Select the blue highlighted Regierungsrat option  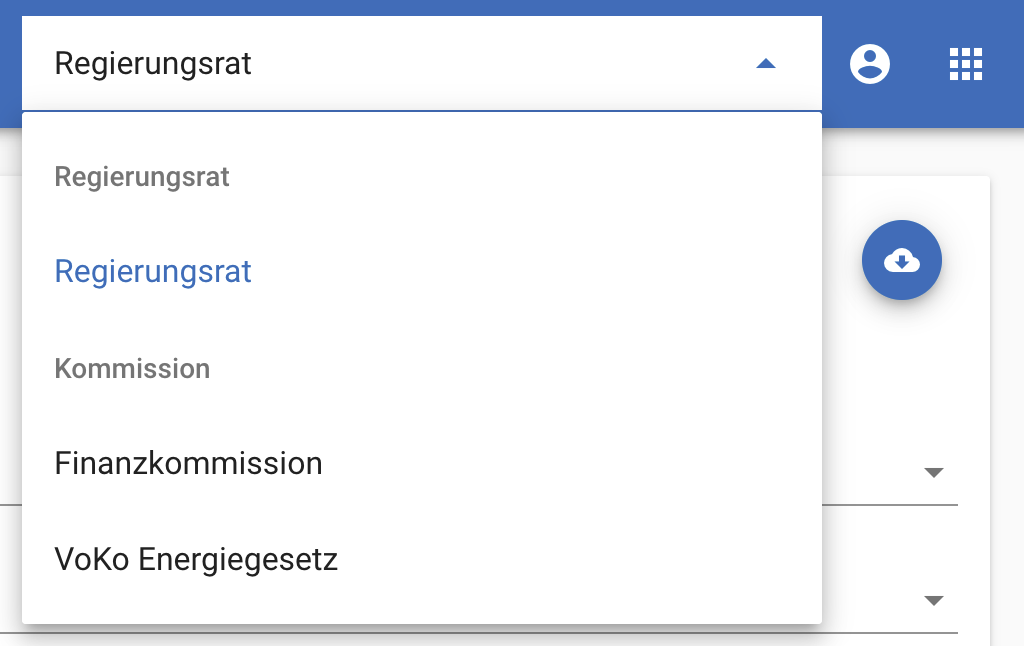(153, 272)
